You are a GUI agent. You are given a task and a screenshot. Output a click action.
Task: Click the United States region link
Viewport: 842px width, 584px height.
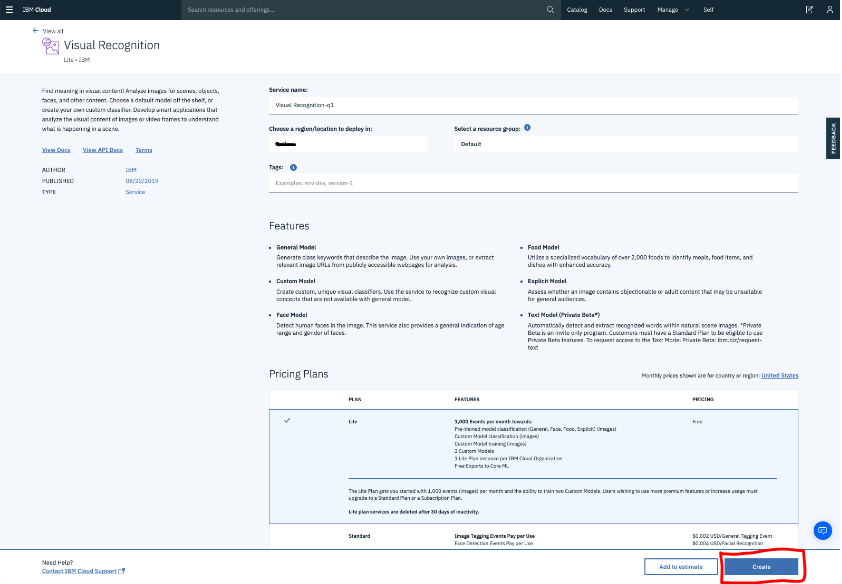point(780,376)
